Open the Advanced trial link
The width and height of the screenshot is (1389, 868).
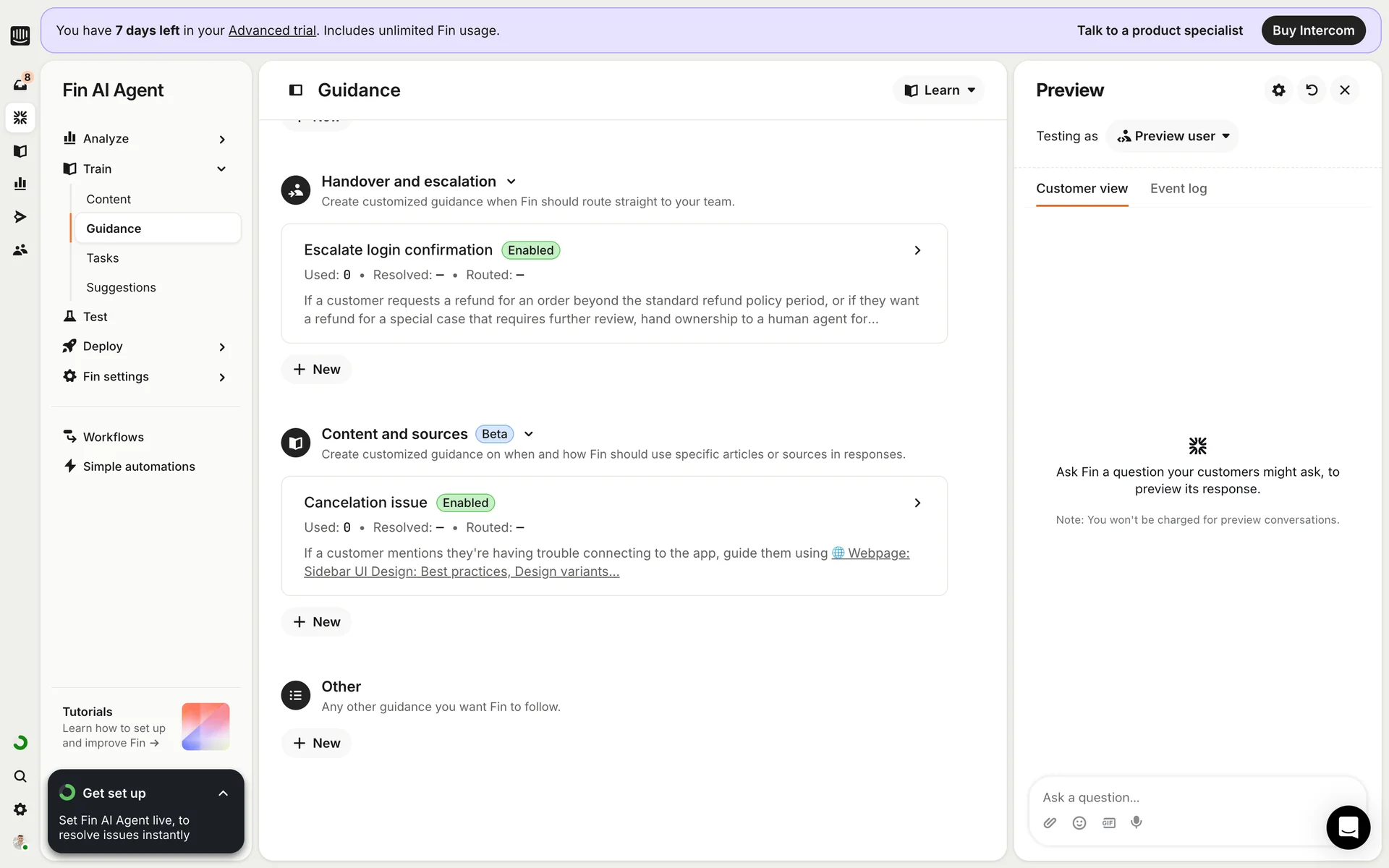272,30
